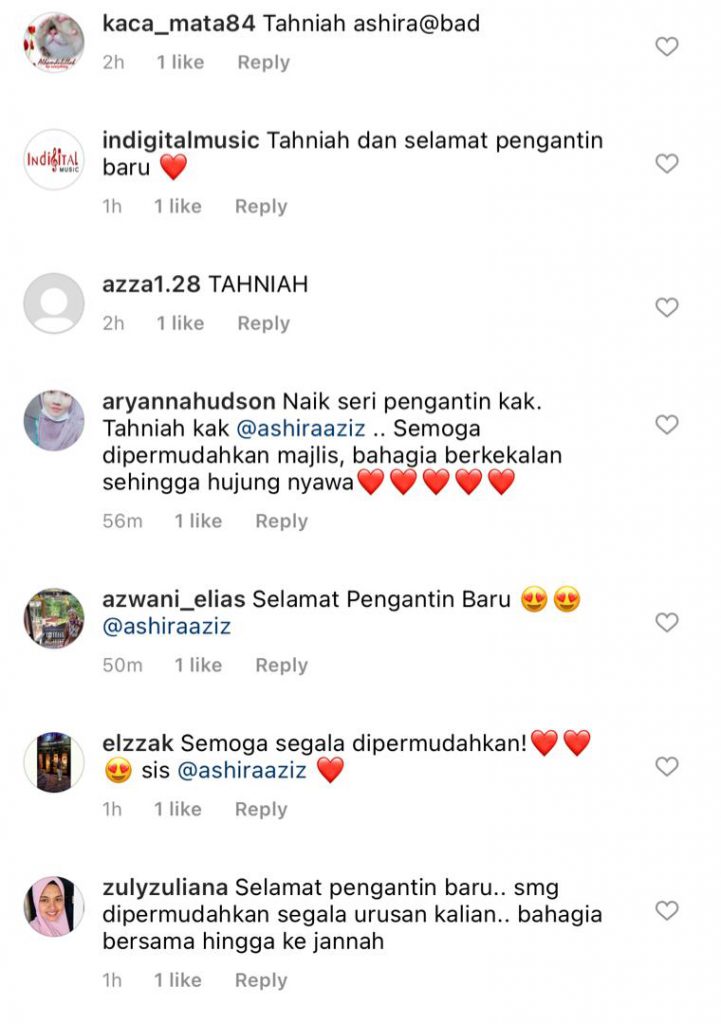
Task: Open the indigitalmusic username
Action: pos(181,140)
